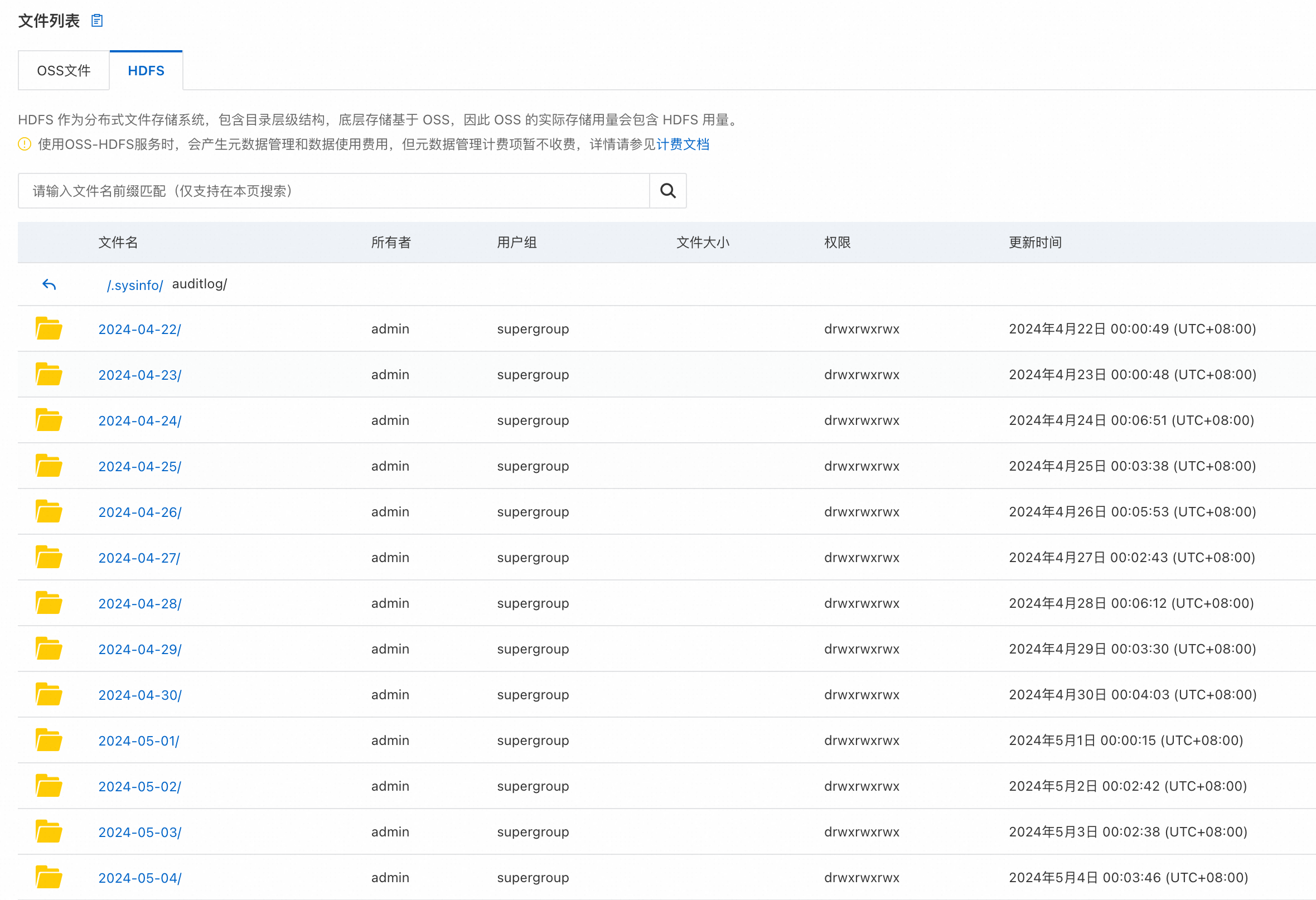Click the folder icon next to 2024-04-22/
Viewport: 1316px width, 900px height.
tap(49, 328)
